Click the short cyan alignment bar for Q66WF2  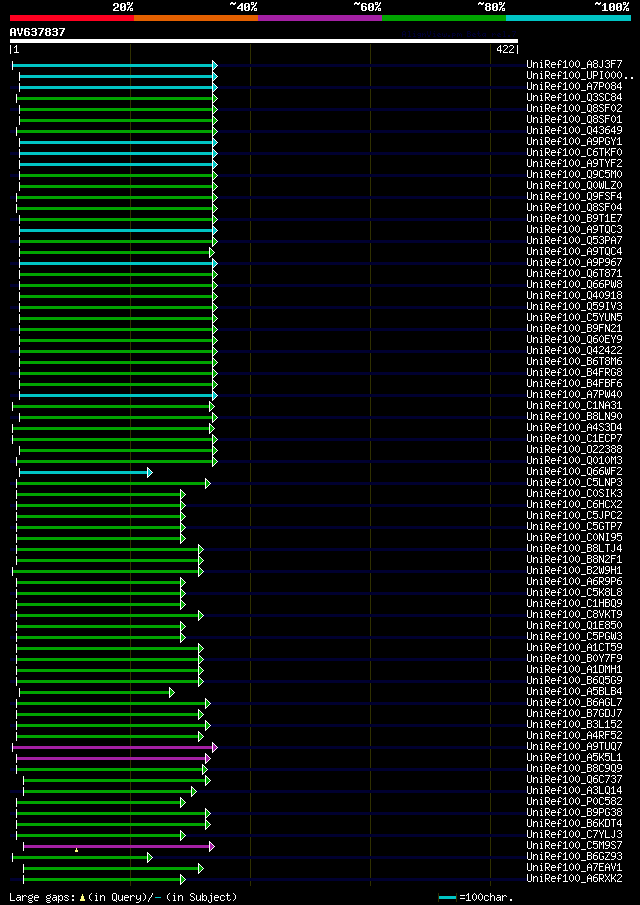click(x=86, y=472)
